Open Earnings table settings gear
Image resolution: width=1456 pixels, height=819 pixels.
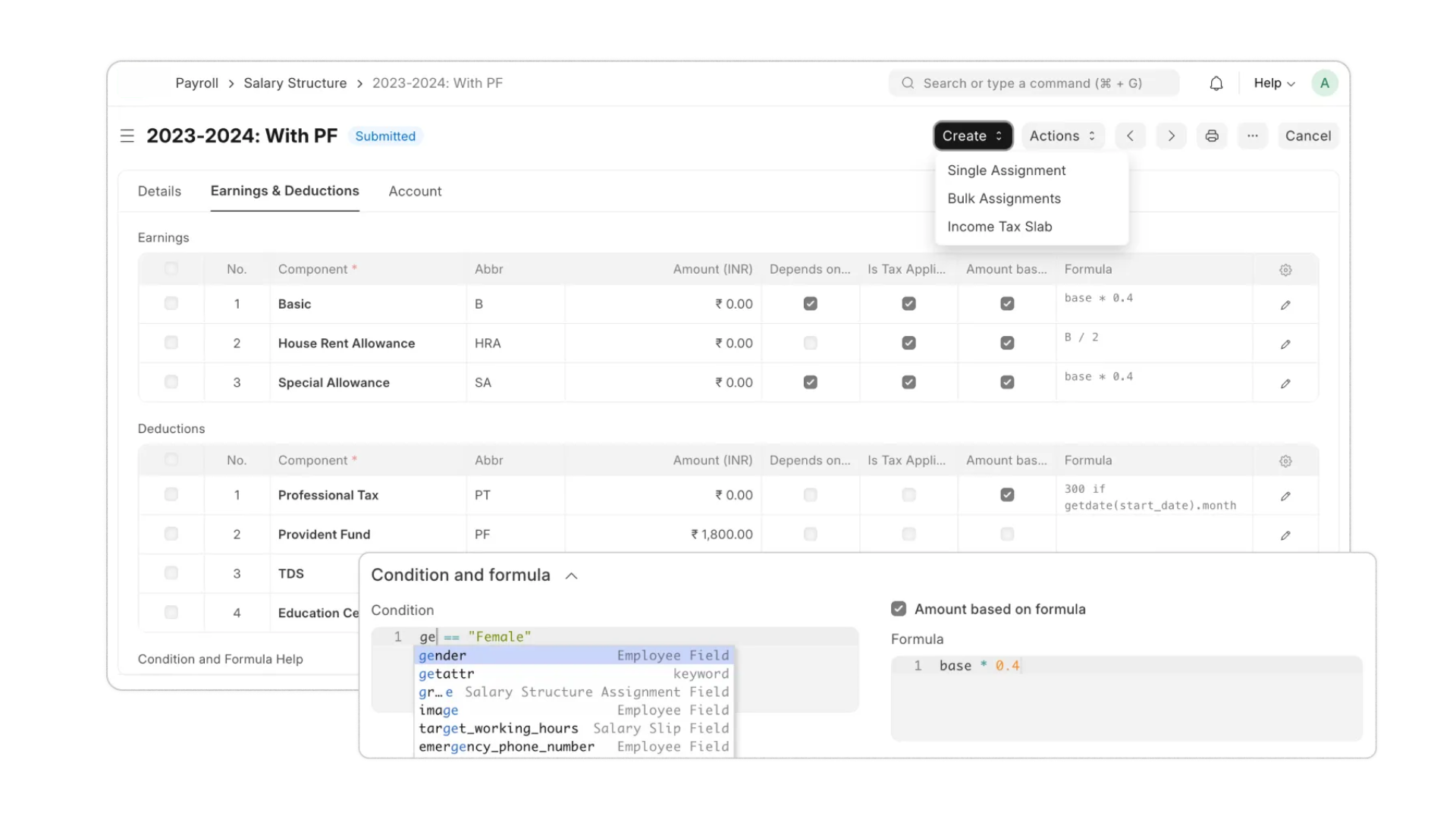coord(1285,270)
